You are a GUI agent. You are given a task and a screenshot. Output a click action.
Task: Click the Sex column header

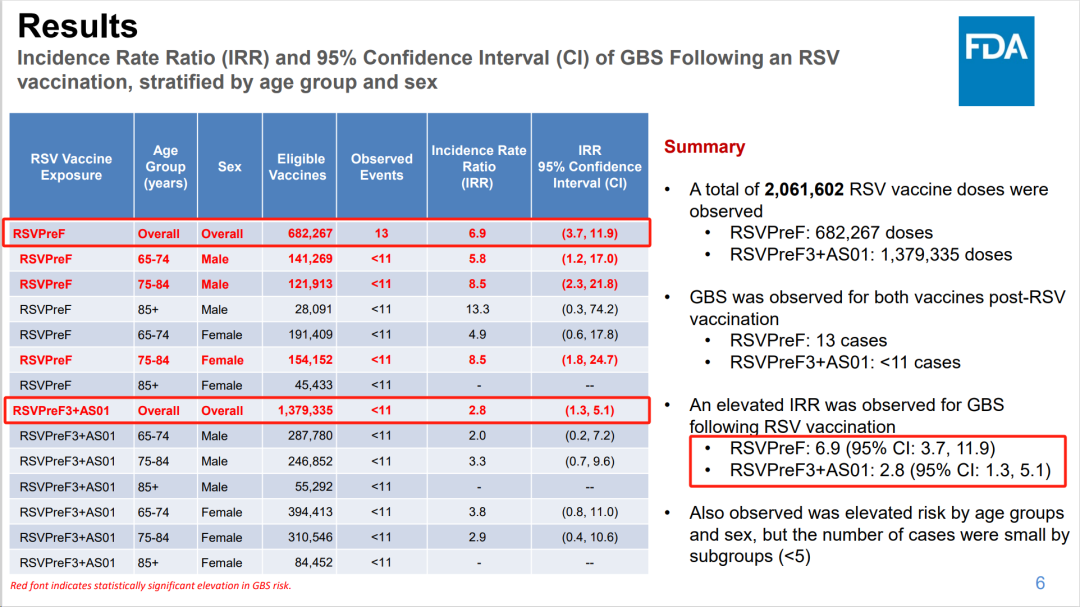tap(229, 167)
